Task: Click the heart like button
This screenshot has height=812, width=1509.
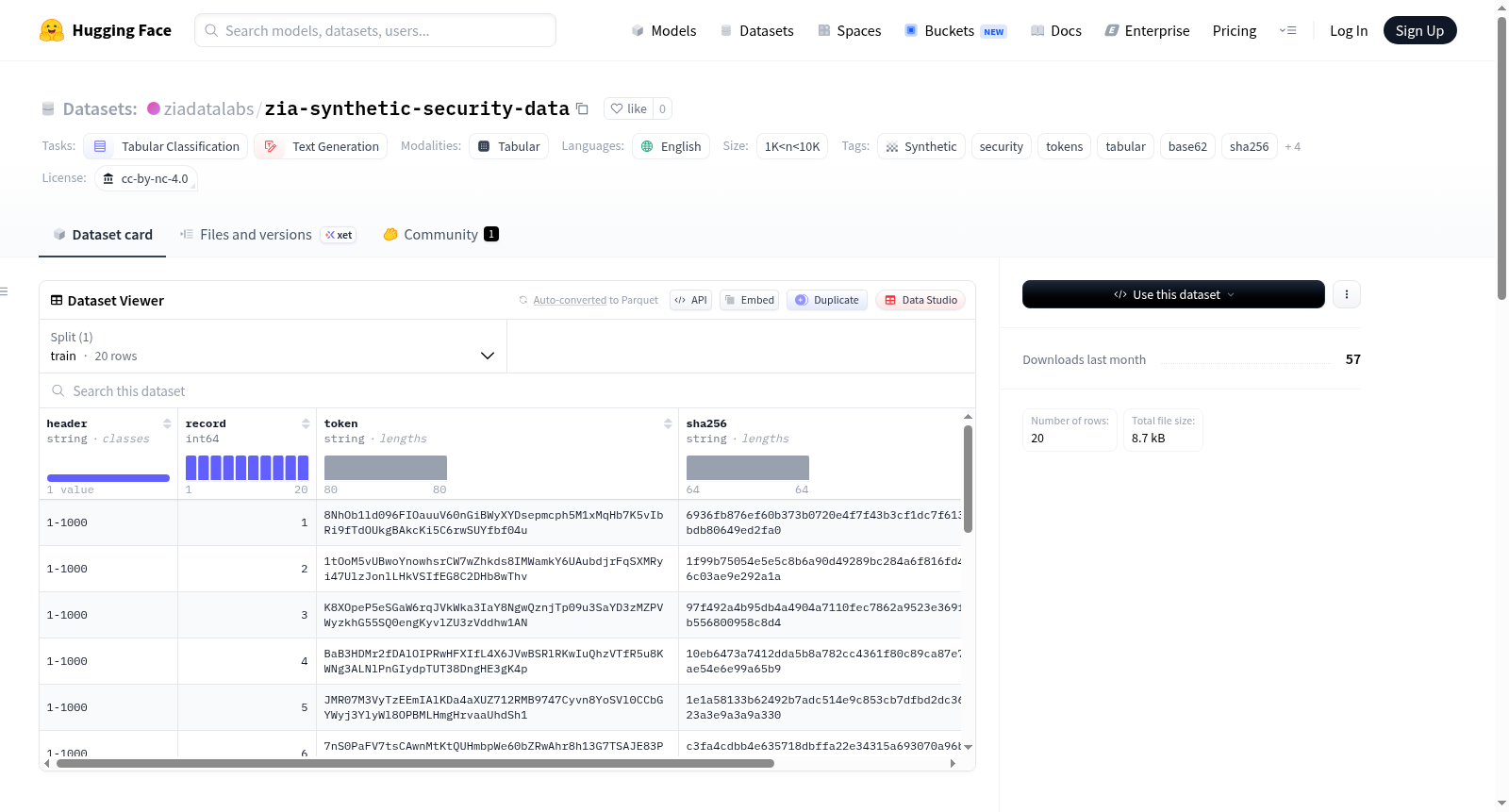Action: tap(628, 108)
